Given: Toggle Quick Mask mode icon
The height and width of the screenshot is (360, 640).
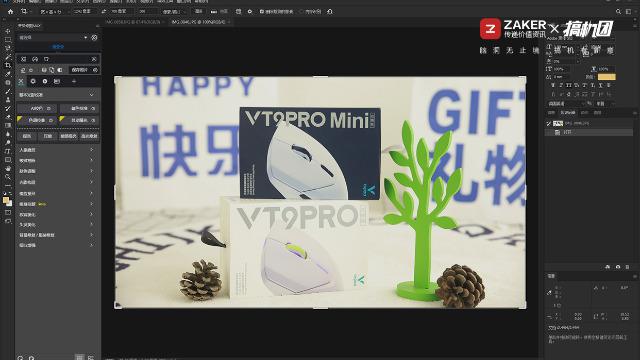Looking at the screenshot, I should point(8,213).
